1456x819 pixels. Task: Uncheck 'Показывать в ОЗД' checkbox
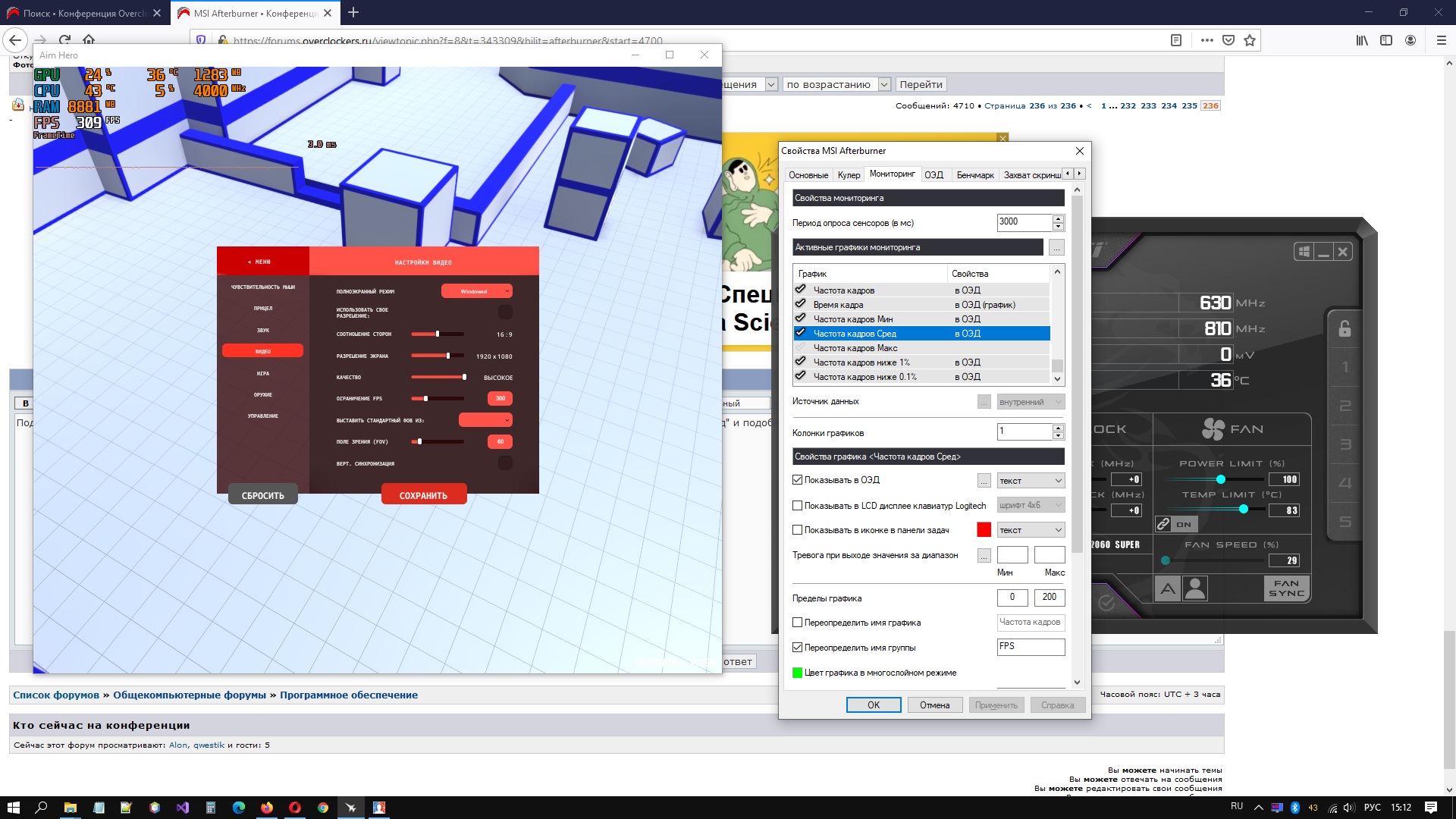pos(797,480)
